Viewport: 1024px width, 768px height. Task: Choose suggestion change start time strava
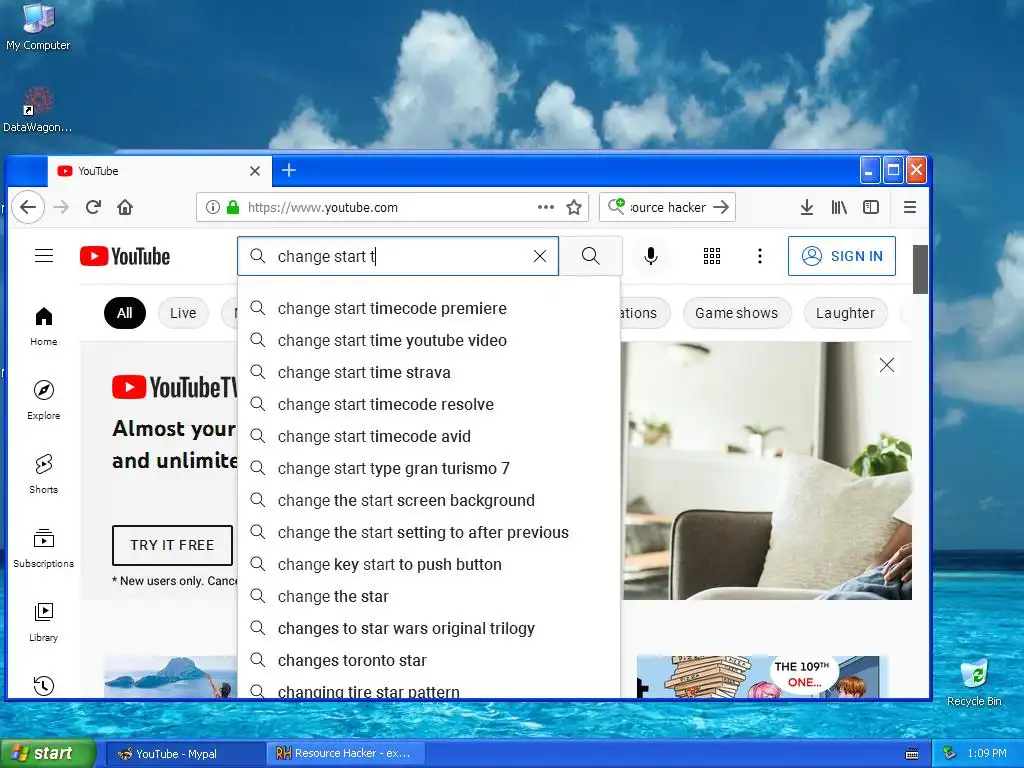pos(429,372)
